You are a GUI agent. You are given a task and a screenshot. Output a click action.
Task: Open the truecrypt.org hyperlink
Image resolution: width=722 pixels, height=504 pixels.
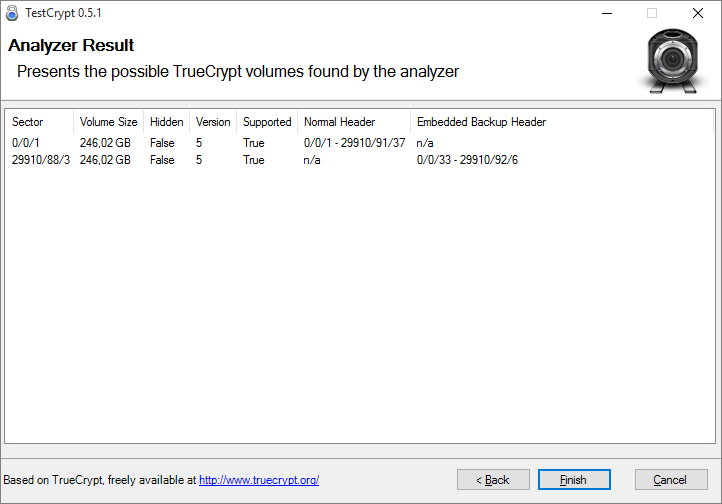(x=259, y=480)
